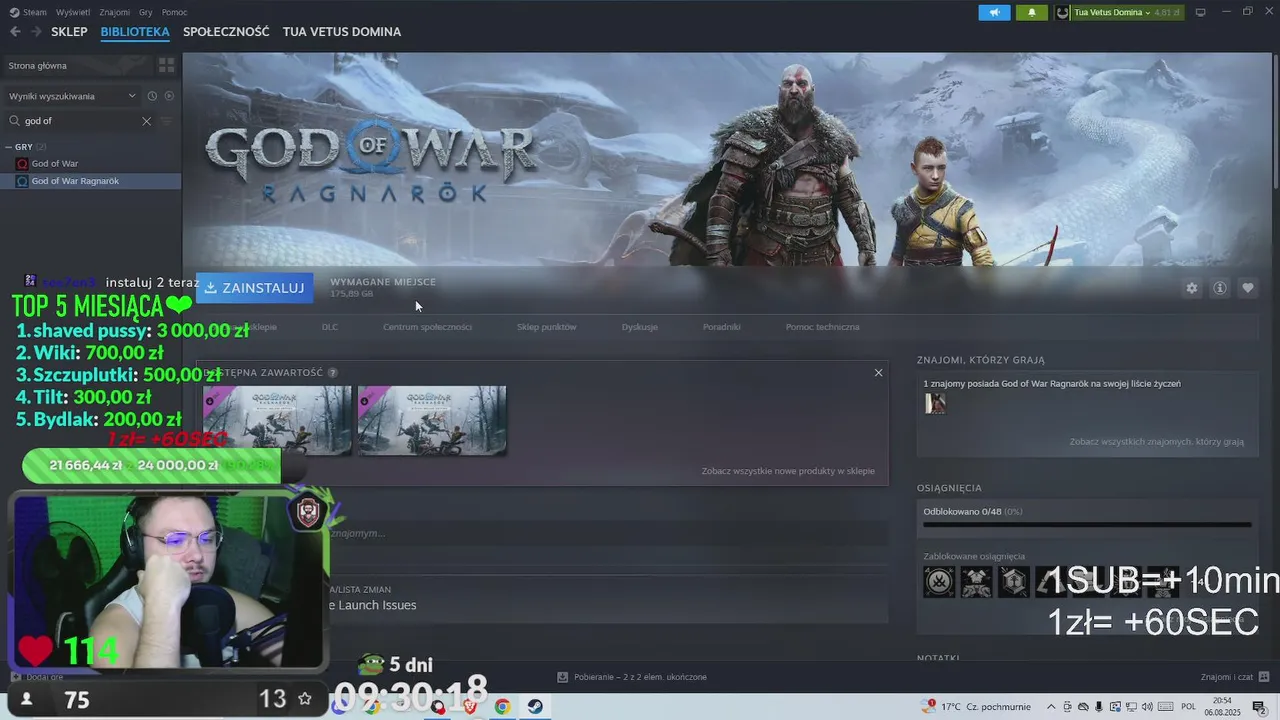Open the wishlisting friend's avatar
The width and height of the screenshot is (1280, 720).
[935, 403]
